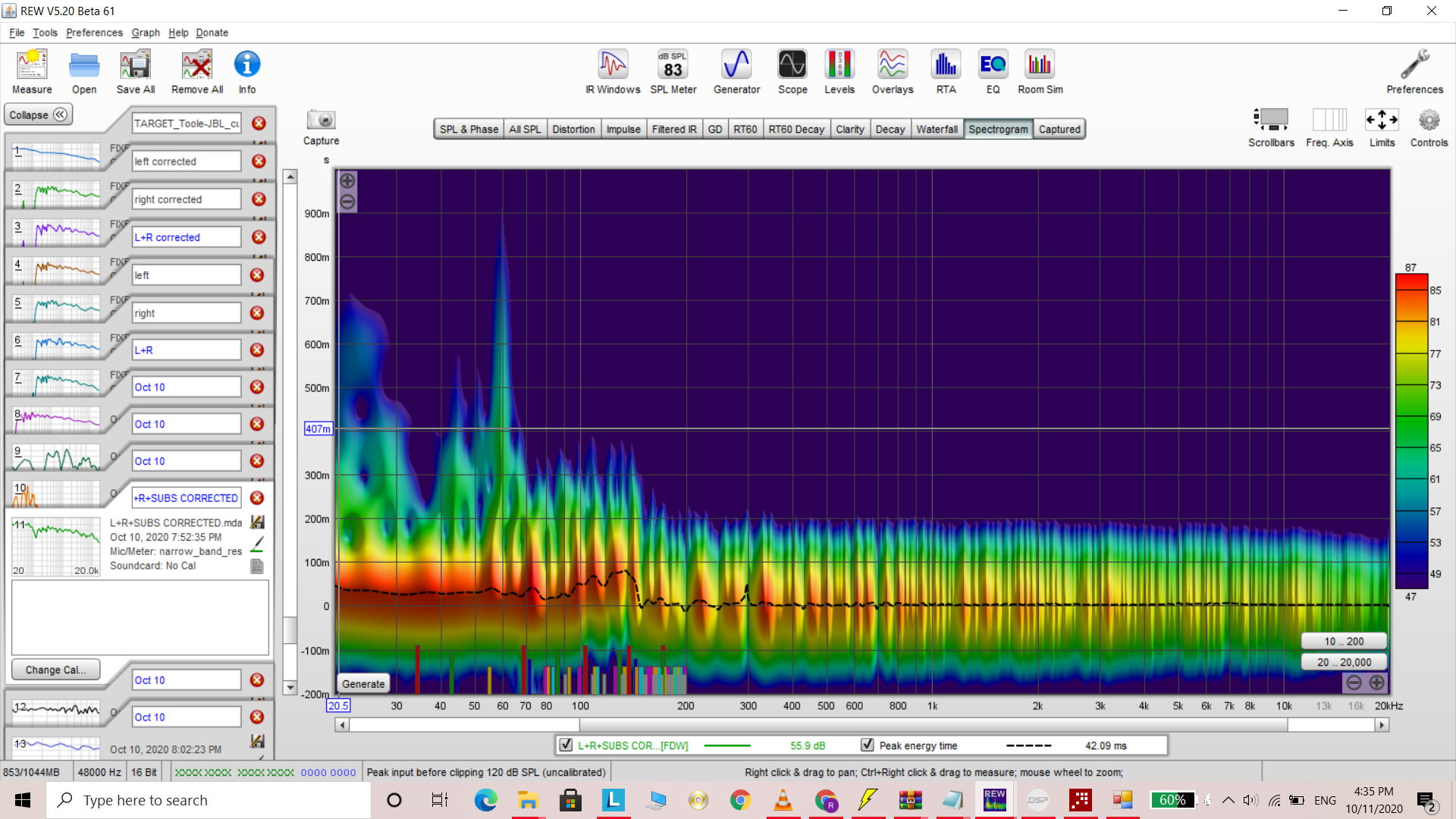Select the Captured tab
Viewport: 1456px width, 819px height.
pos(1059,129)
